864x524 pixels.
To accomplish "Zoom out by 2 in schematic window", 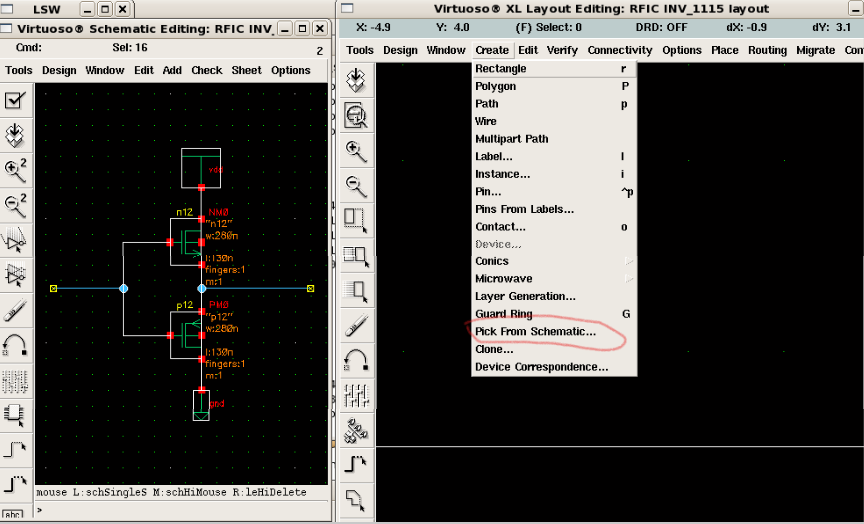I will pyautogui.click(x=15, y=204).
